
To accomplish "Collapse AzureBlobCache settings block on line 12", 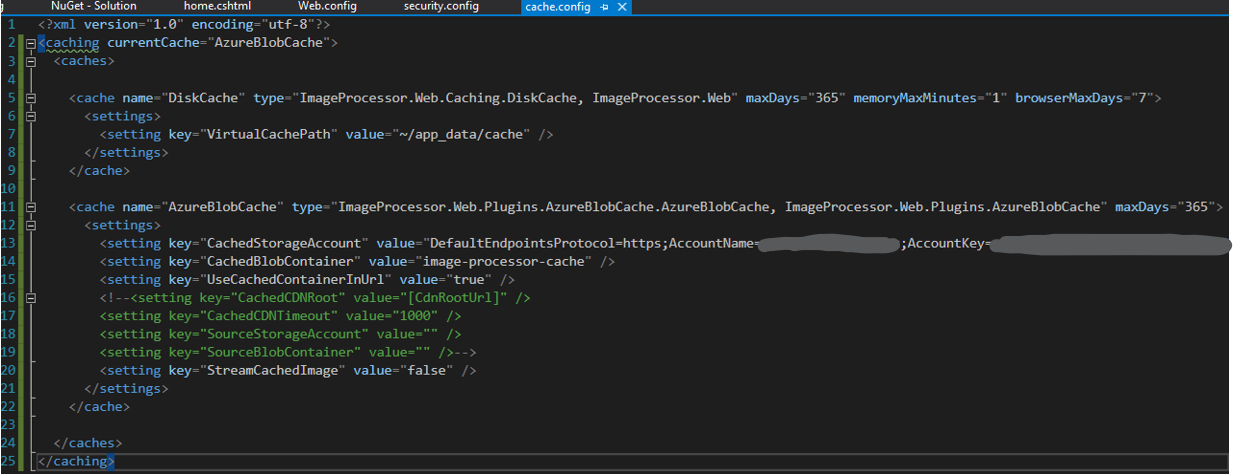I will (x=30, y=225).
